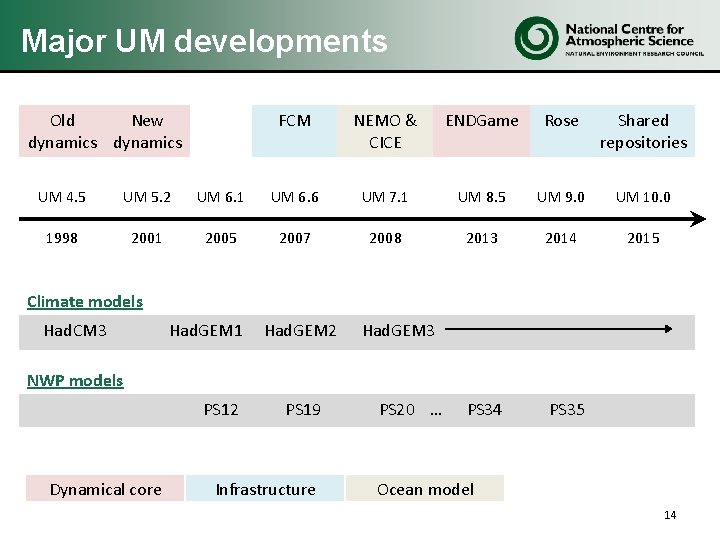The width and height of the screenshot is (720, 540).
Task: Click the 'Rose' box
Action: [561, 131]
